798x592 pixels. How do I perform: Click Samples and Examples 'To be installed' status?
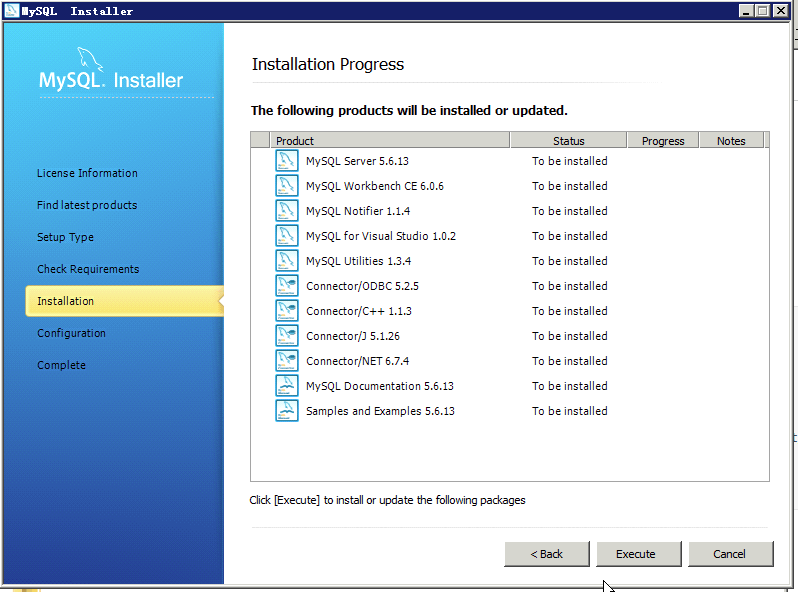click(x=569, y=411)
